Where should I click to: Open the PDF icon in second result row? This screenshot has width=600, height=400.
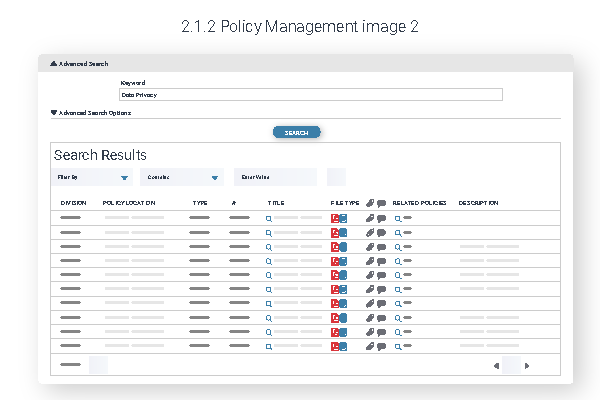pos(335,233)
